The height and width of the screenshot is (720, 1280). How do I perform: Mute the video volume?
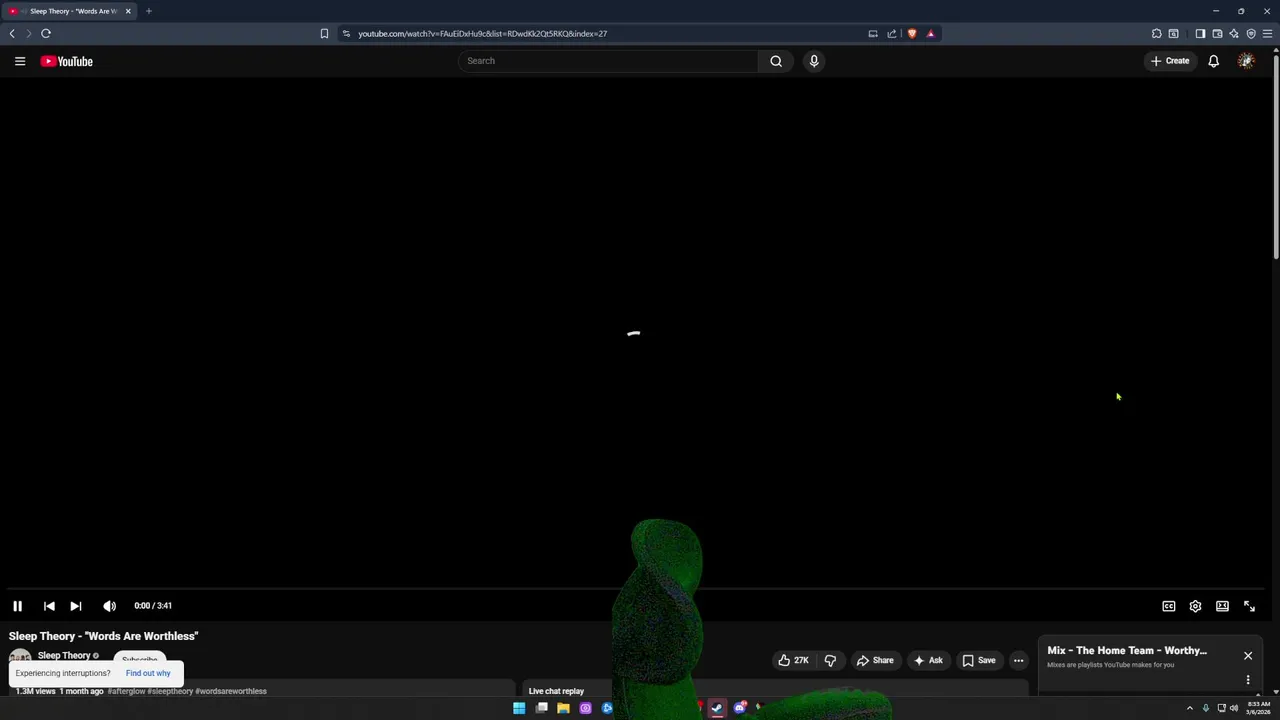tap(110, 606)
